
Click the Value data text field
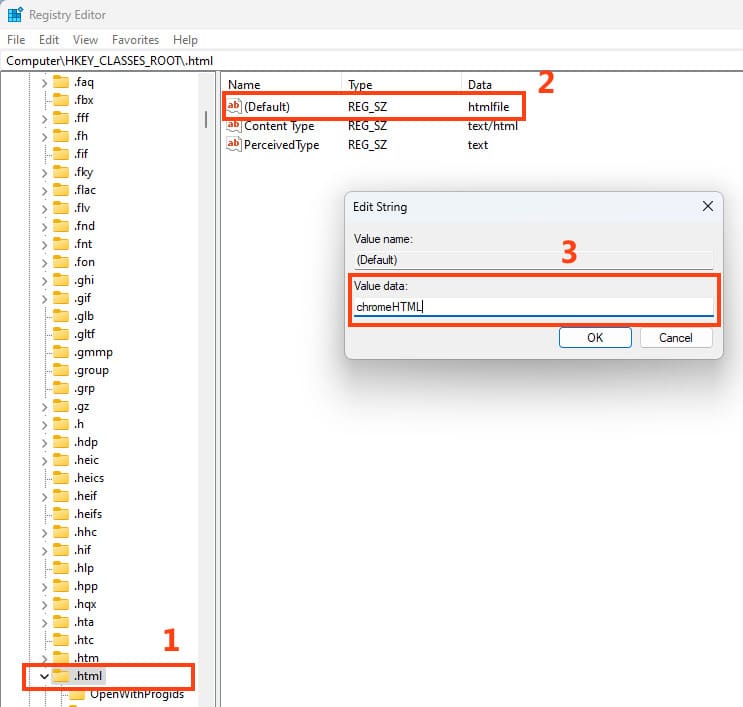534,308
